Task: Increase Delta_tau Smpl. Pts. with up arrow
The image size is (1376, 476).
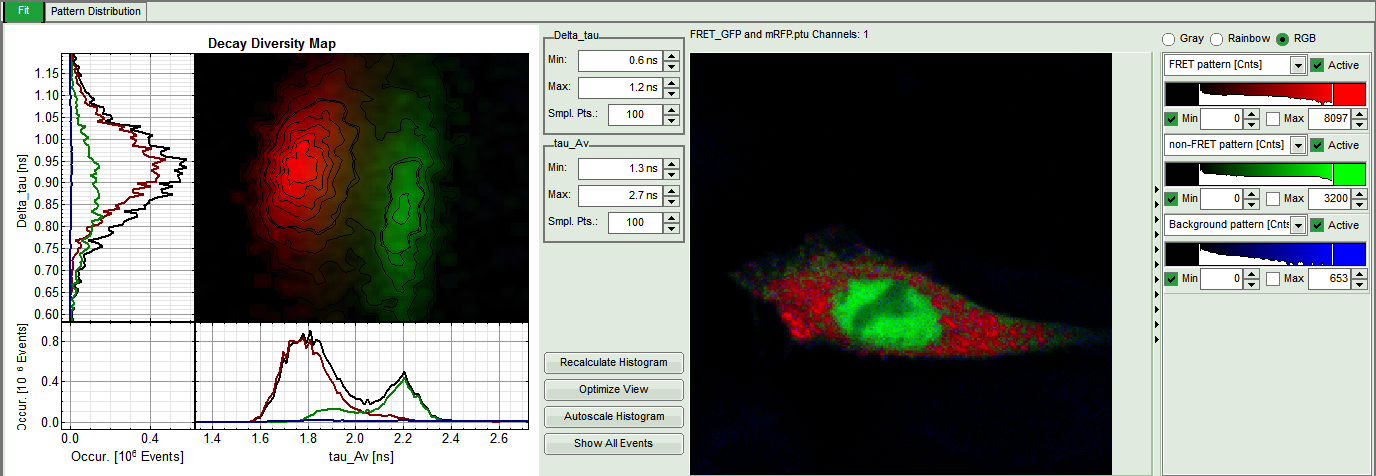Action: (671, 110)
